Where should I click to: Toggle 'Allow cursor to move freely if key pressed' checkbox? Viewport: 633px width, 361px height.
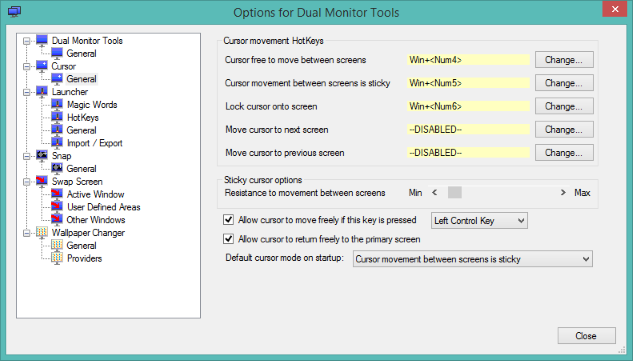point(228,220)
